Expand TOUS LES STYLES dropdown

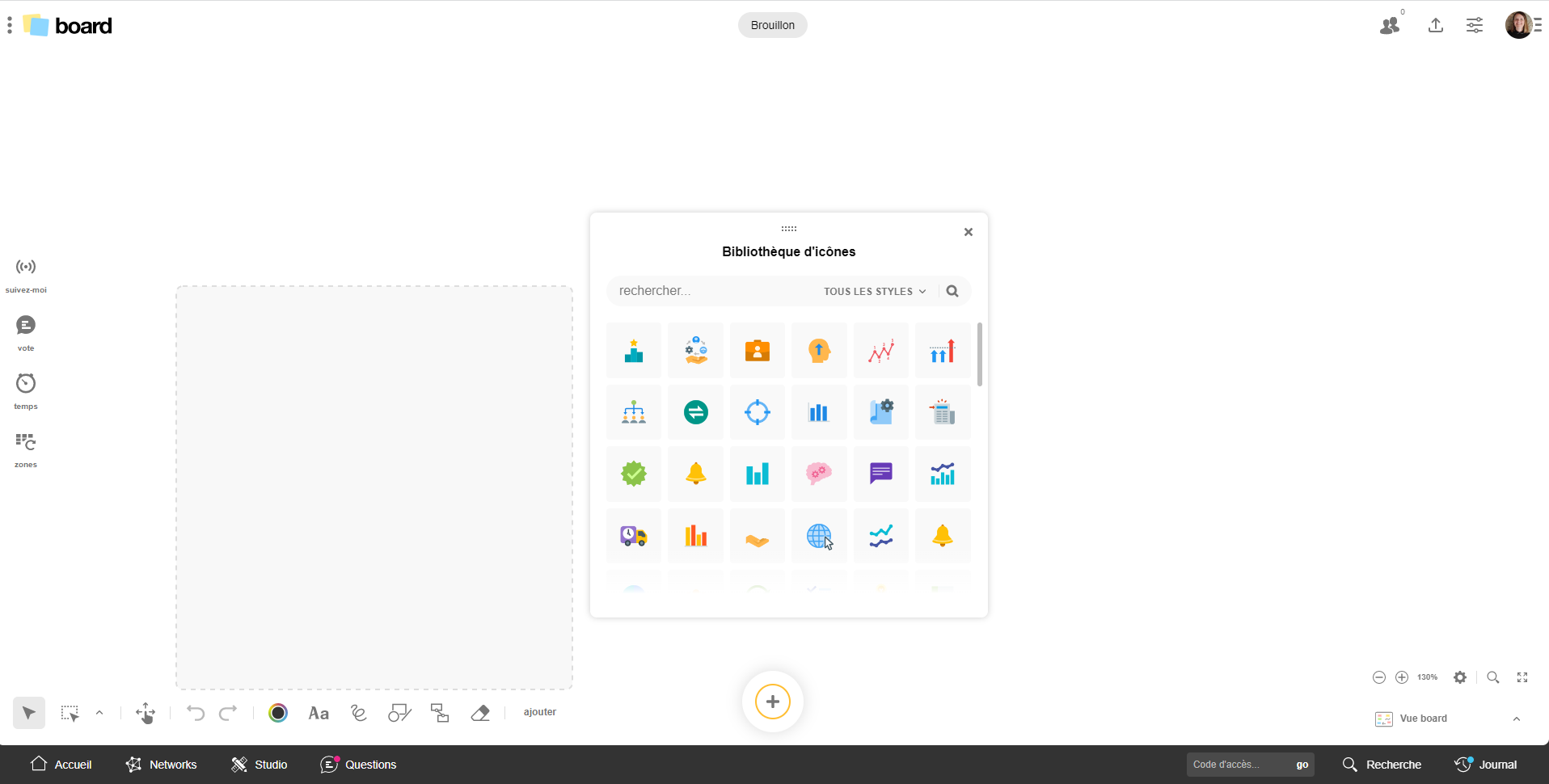coord(875,292)
